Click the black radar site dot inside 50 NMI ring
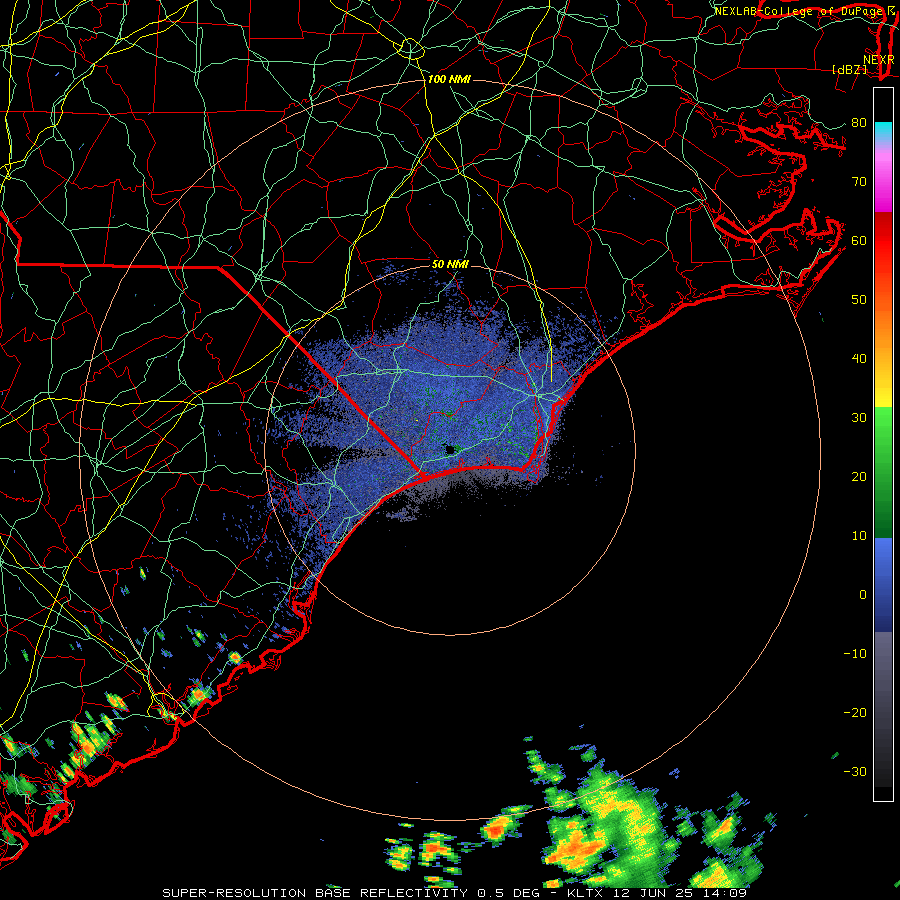The height and width of the screenshot is (900, 900). pos(449,449)
